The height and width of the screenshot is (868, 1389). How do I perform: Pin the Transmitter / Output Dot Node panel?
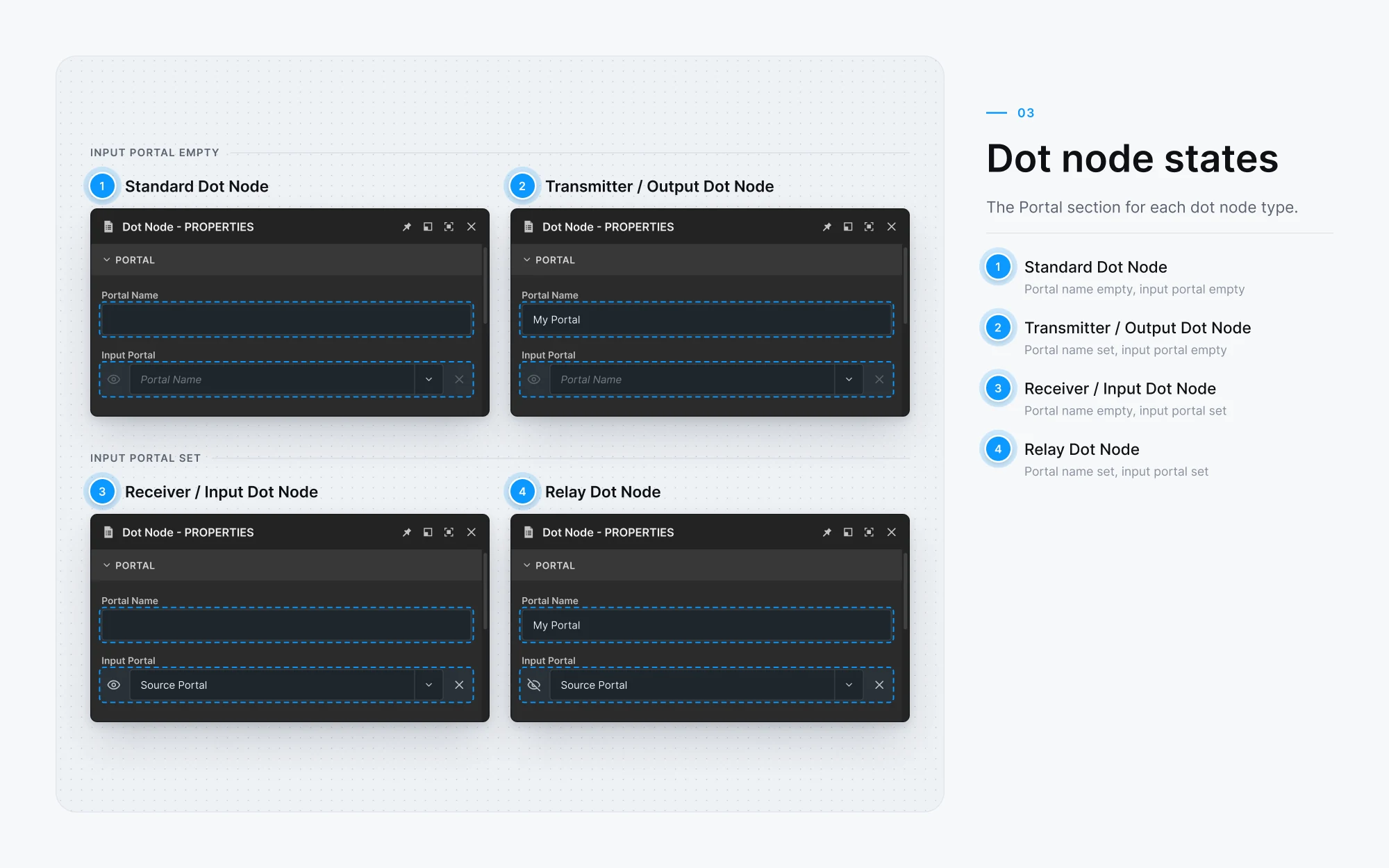click(827, 227)
